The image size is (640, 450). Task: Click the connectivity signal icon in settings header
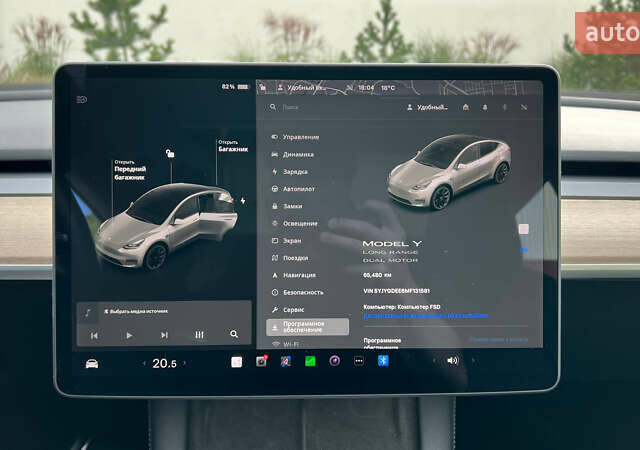pyautogui.click(x=524, y=107)
